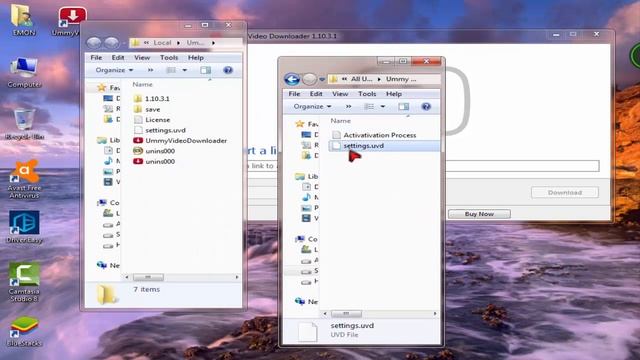Click Back arrow in the left Explorer window
The image size is (640, 360).
click(94, 42)
